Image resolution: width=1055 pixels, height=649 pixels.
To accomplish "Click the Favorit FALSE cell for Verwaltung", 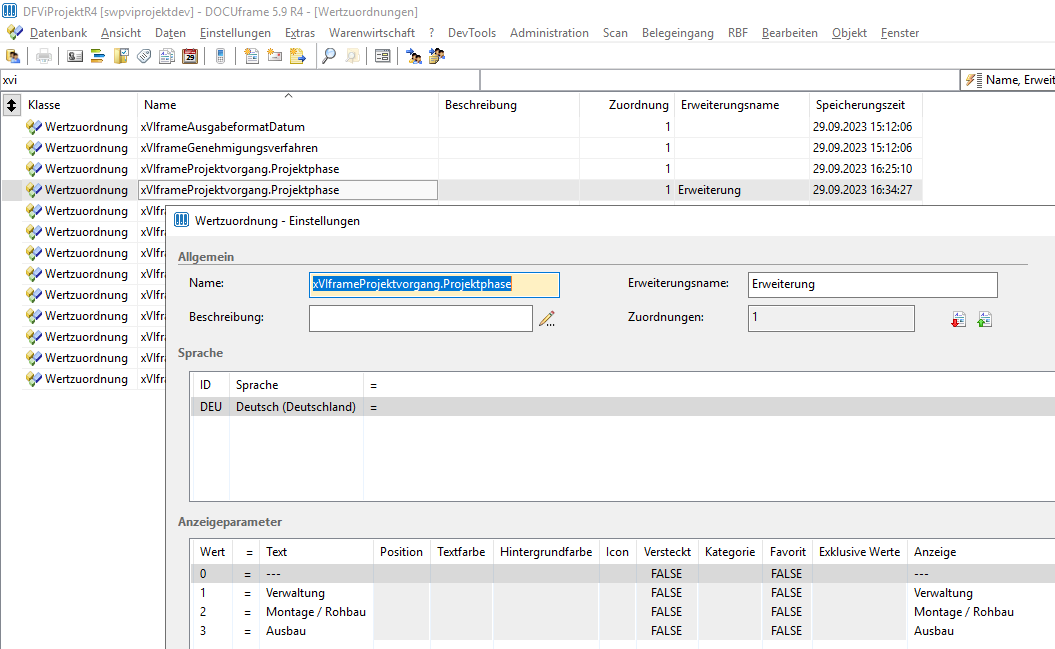I will [x=787, y=593].
